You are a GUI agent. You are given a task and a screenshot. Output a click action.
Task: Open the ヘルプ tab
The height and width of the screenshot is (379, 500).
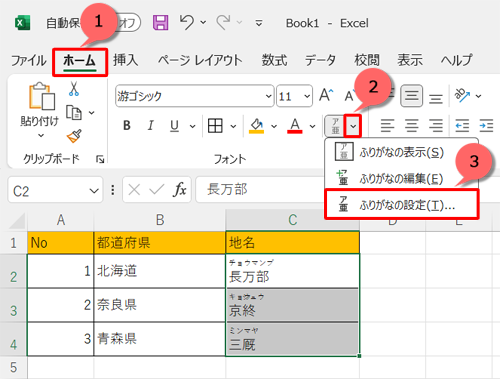(x=457, y=60)
